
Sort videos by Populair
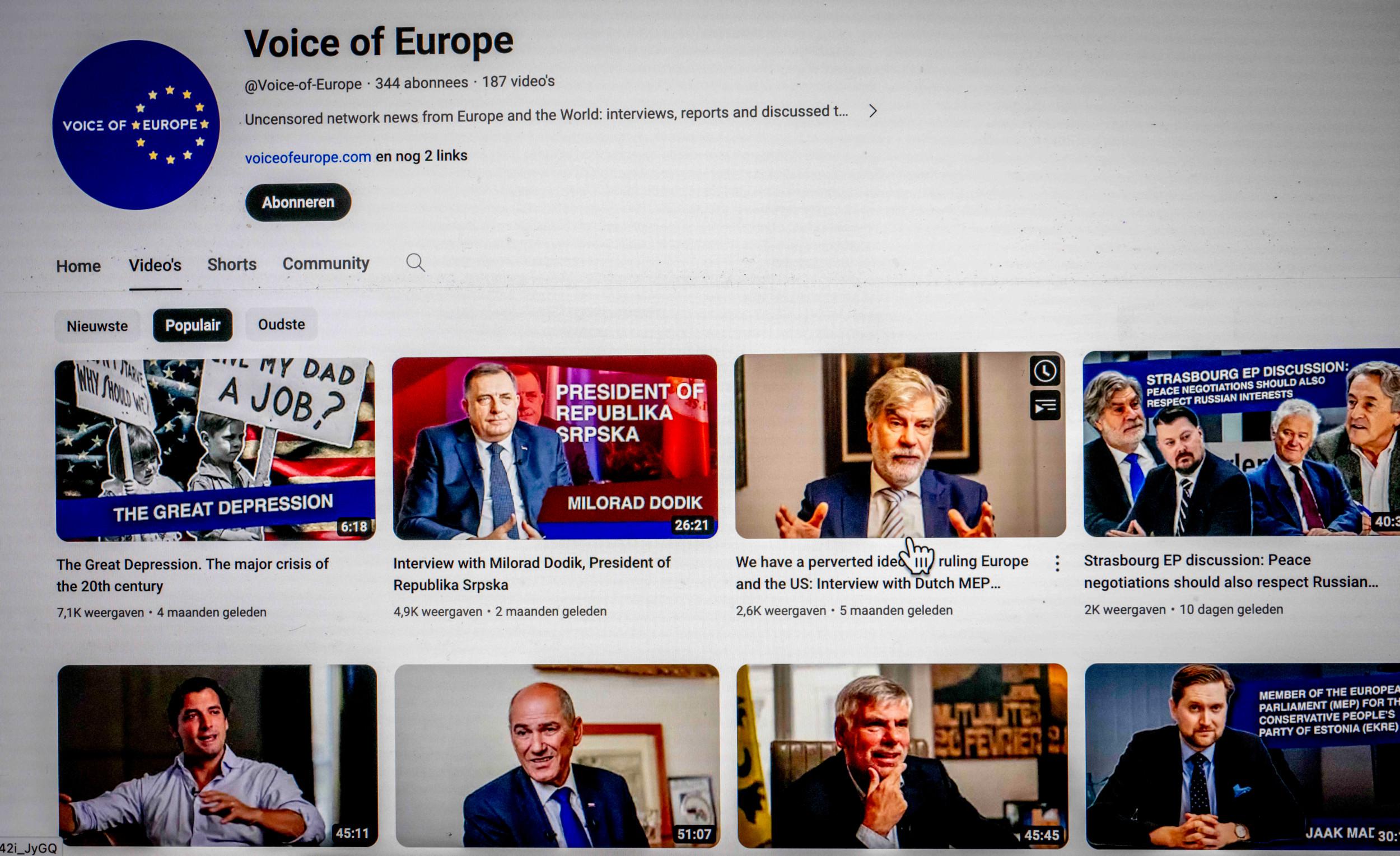pos(193,325)
